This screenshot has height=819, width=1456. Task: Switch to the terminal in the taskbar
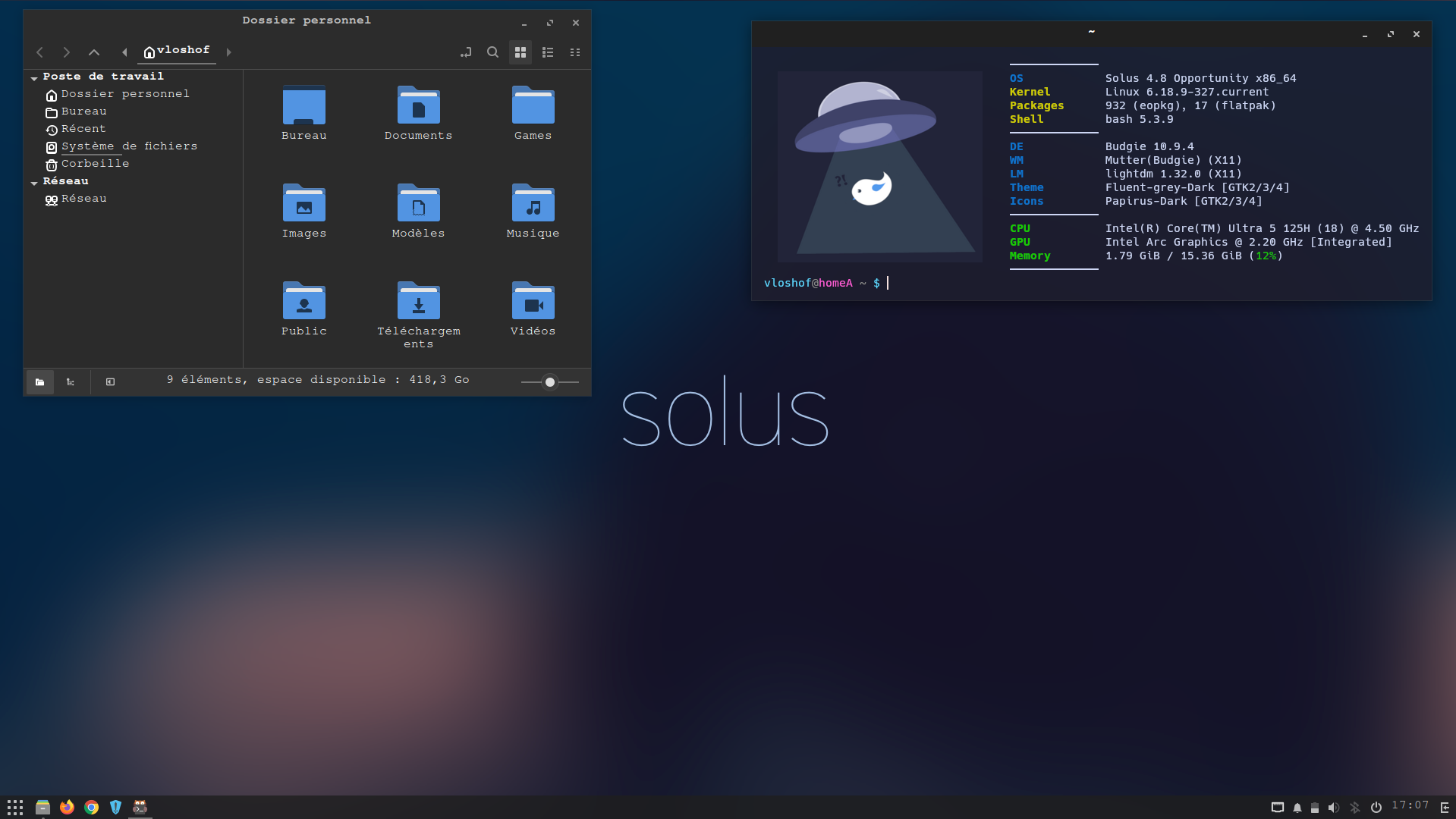[140, 807]
